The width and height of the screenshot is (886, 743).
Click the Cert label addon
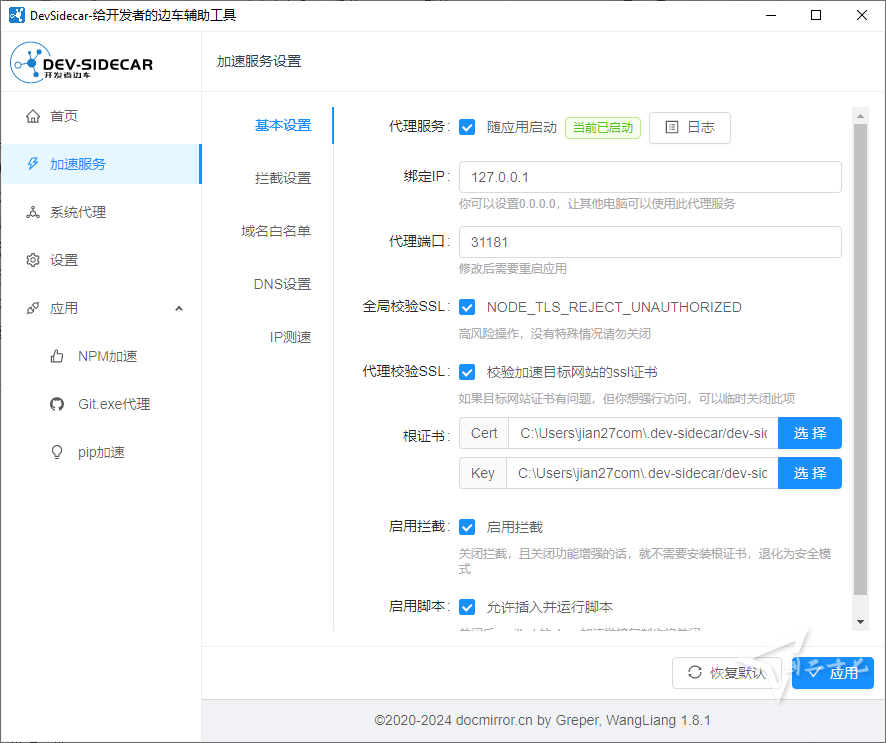(484, 433)
